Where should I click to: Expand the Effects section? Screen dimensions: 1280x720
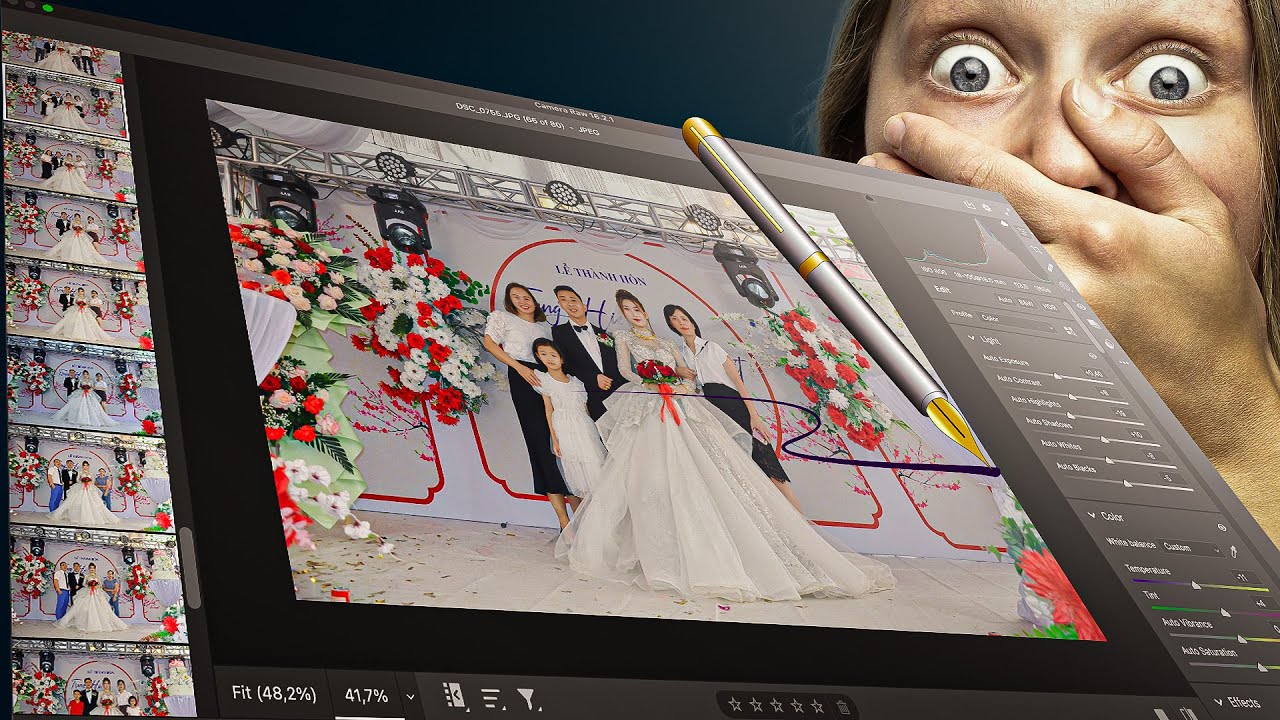coord(1218,701)
